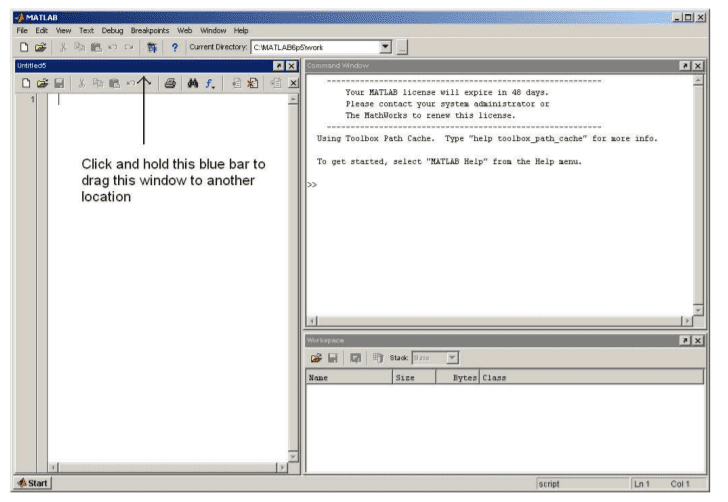Click the Open file icon in editor toolbar
This screenshot has height=502, width=728.
click(43, 83)
